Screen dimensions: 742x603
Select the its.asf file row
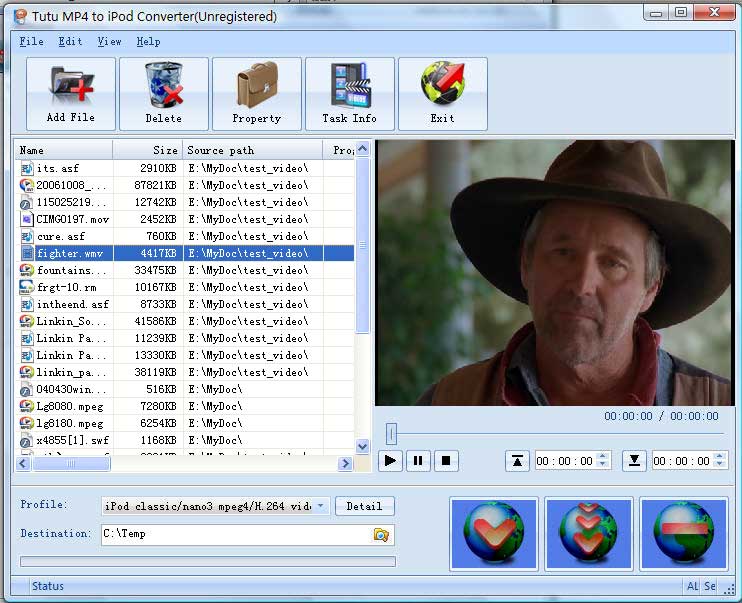coord(185,168)
